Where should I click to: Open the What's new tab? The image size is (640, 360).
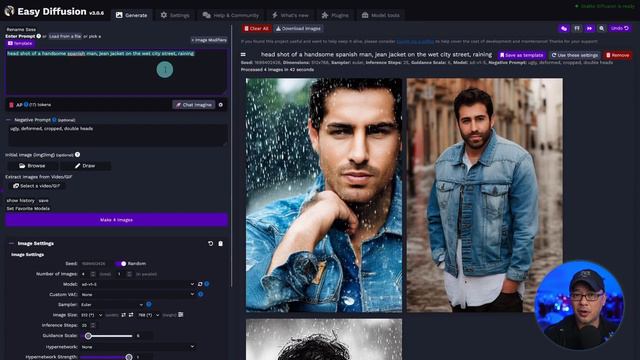pyautogui.click(x=290, y=15)
